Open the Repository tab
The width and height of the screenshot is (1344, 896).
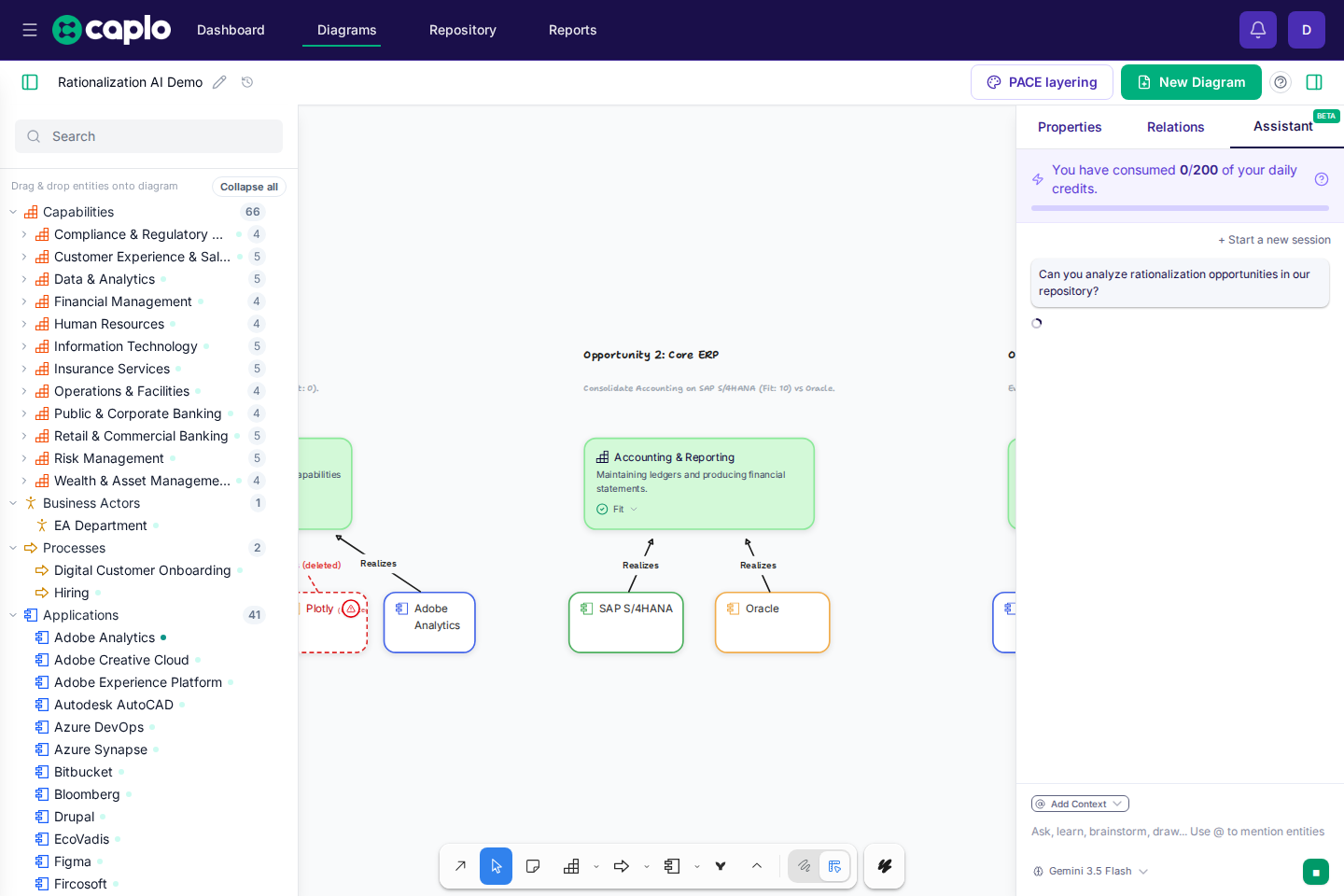coord(463,30)
